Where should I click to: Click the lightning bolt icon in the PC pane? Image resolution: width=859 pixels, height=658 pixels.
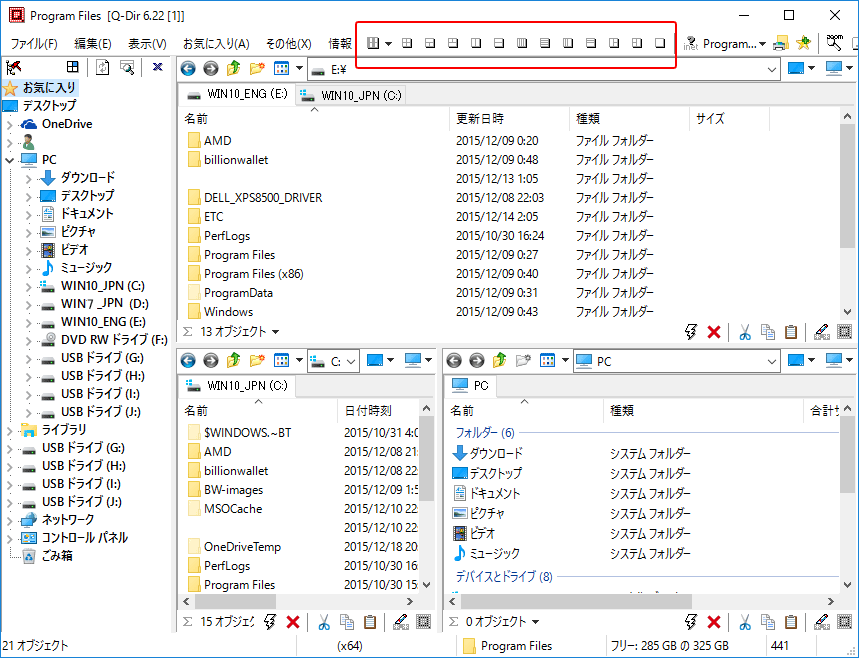click(691, 622)
